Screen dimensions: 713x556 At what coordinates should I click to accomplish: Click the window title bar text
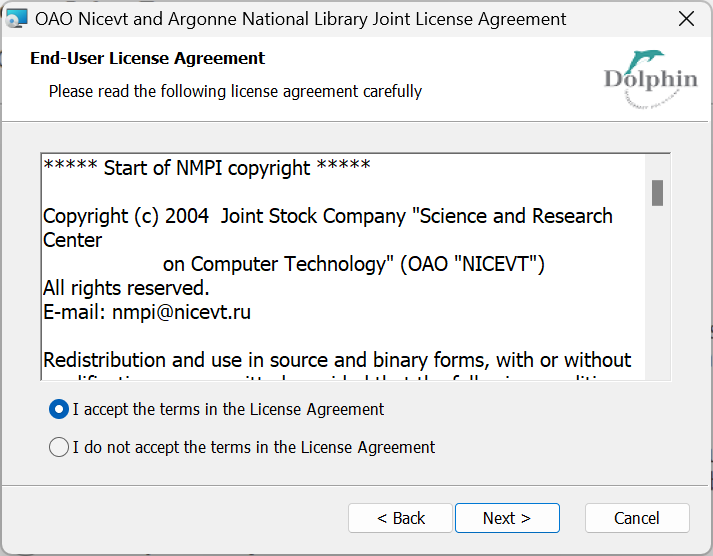[x=301, y=19]
